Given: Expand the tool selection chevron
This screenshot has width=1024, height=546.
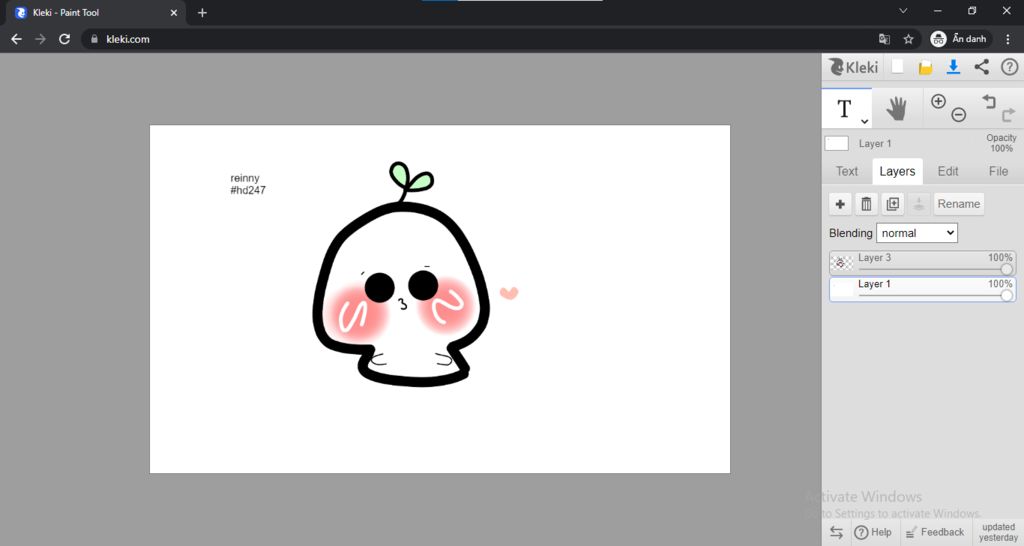Looking at the screenshot, I should click(x=864, y=121).
